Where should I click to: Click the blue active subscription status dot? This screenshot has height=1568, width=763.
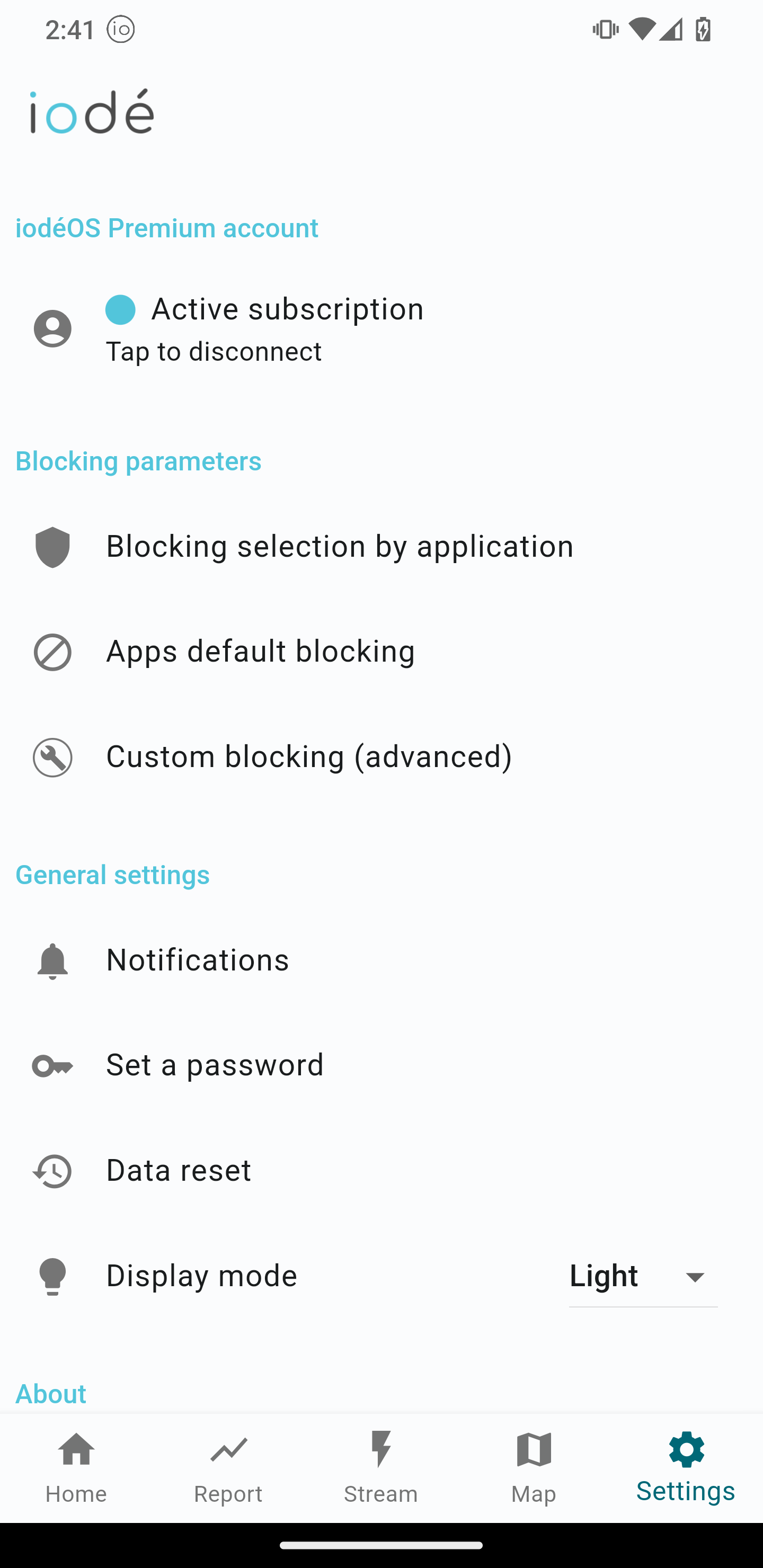[x=121, y=310]
